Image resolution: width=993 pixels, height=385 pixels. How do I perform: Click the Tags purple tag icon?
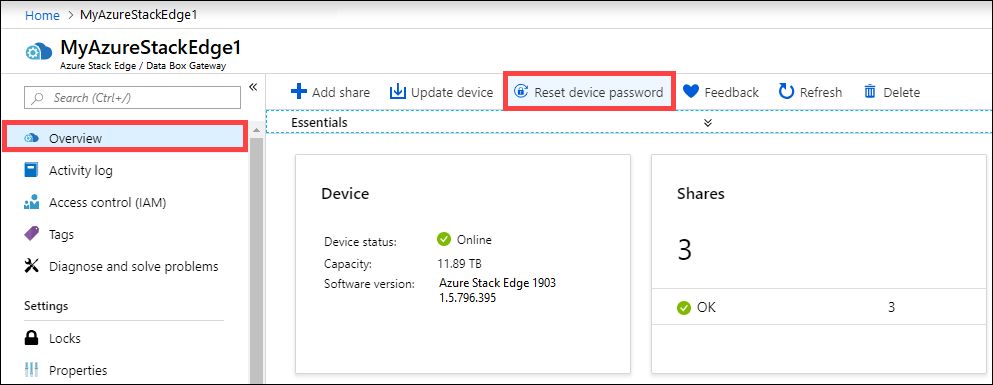click(32, 234)
